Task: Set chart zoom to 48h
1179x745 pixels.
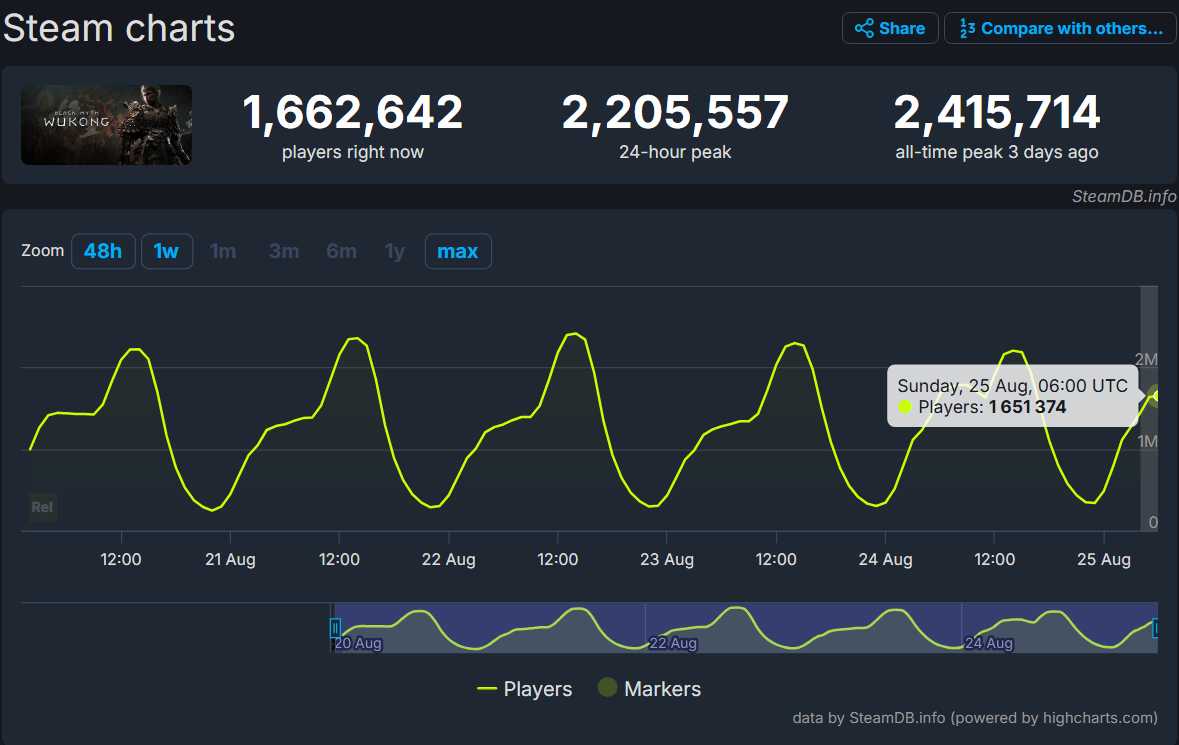Action: tap(103, 251)
